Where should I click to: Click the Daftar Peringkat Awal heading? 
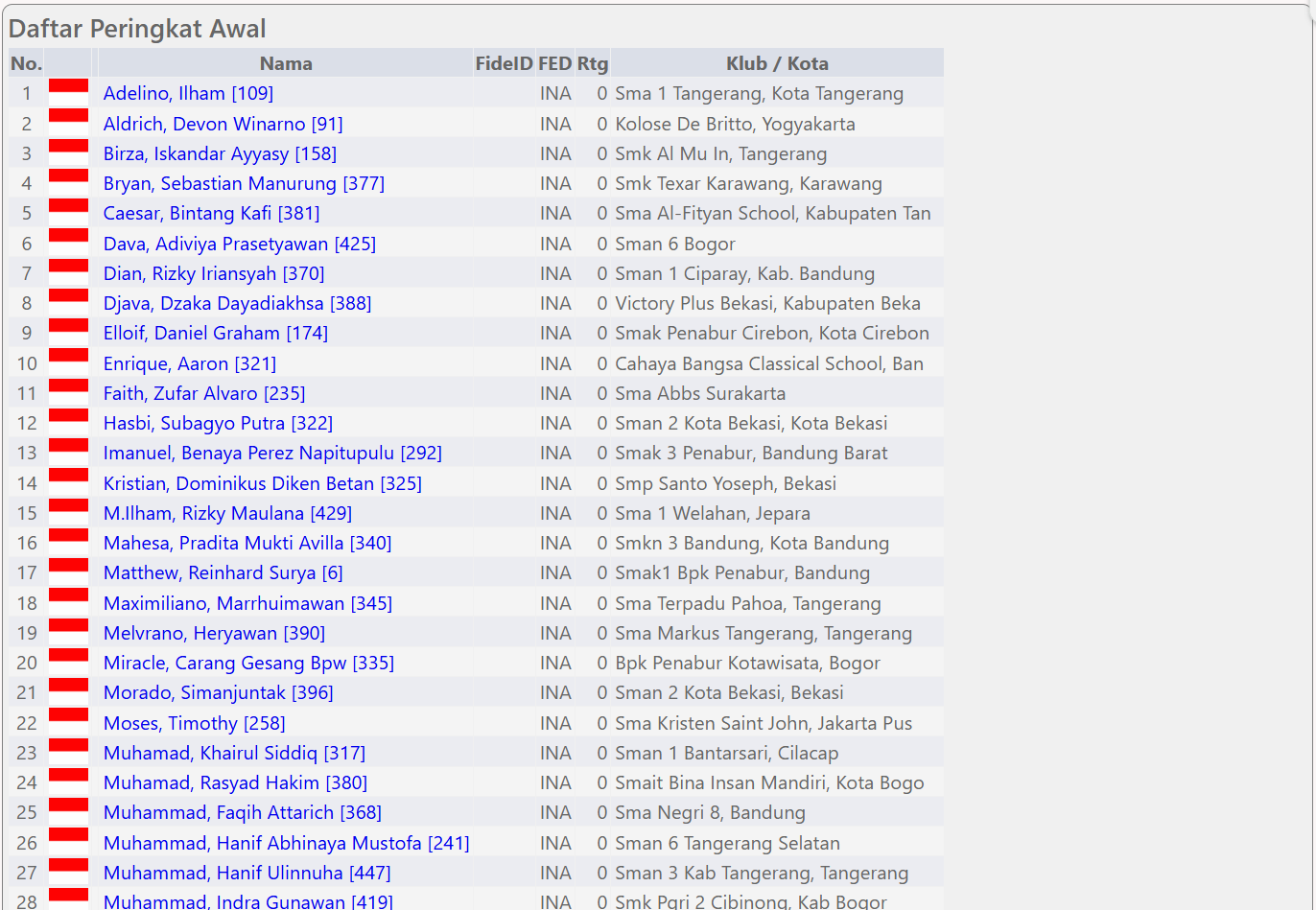(x=137, y=29)
